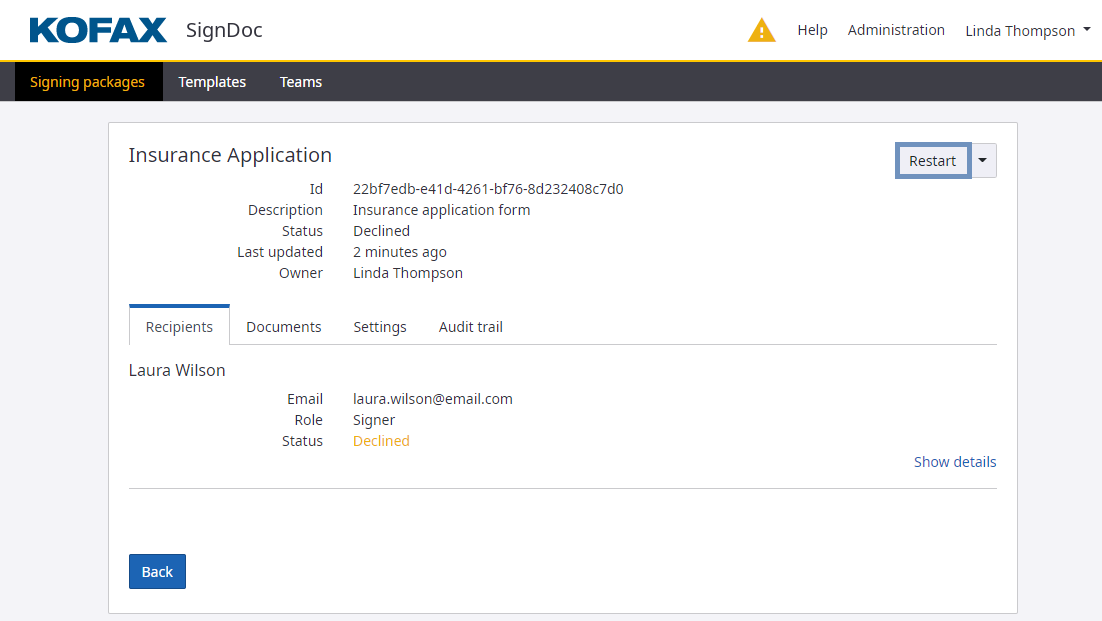Viewport: 1102px width, 621px height.
Task: View the Audit trail tab
Action: pyautogui.click(x=470, y=327)
